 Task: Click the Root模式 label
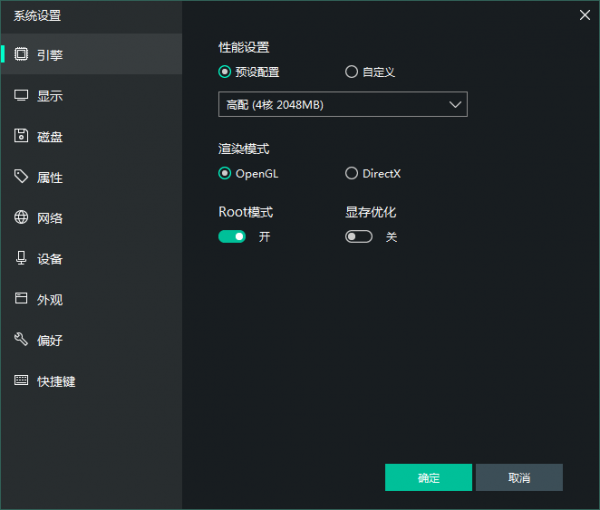[x=246, y=212]
